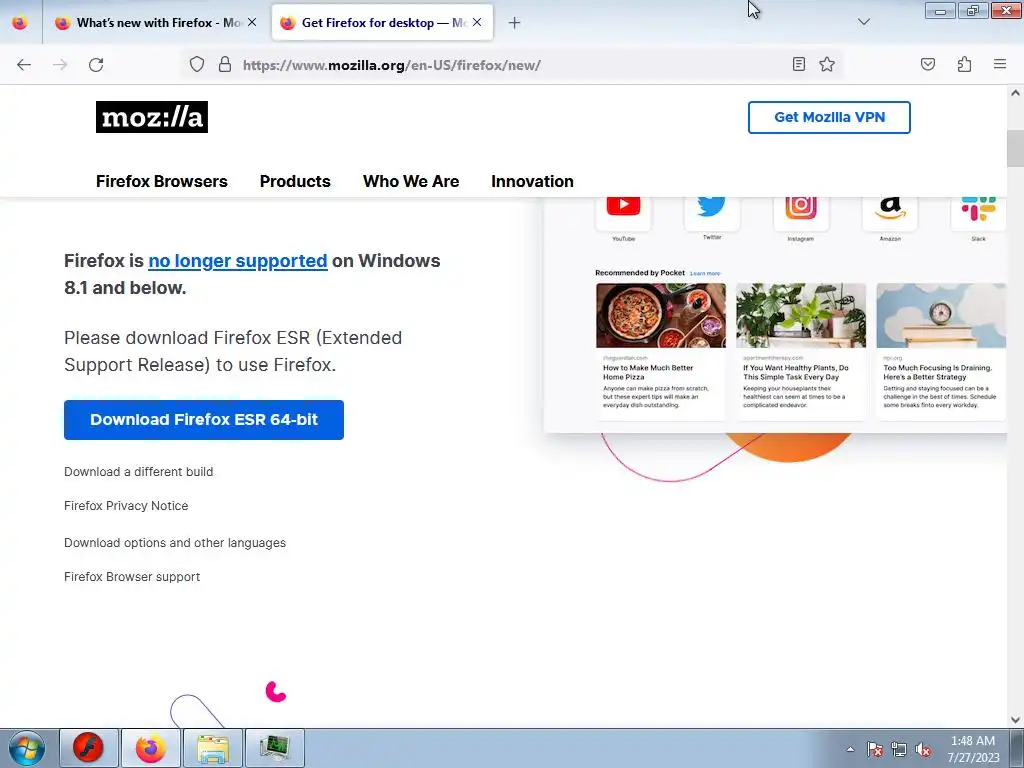Expand the list all tabs chevron

(863, 22)
